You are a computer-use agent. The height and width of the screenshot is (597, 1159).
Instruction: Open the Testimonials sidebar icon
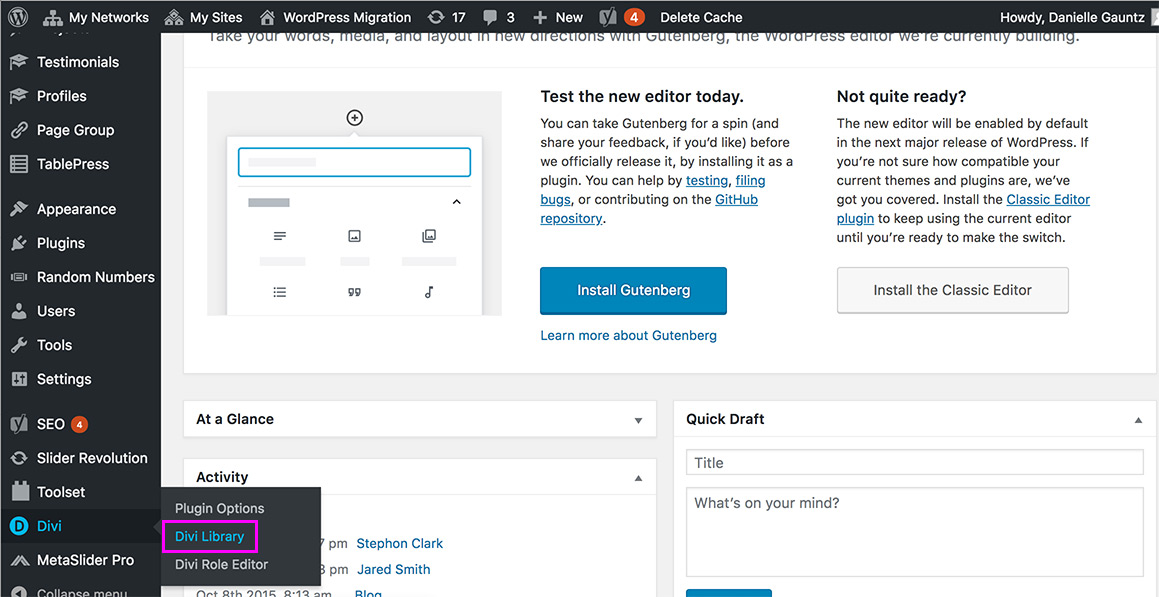click(18, 62)
